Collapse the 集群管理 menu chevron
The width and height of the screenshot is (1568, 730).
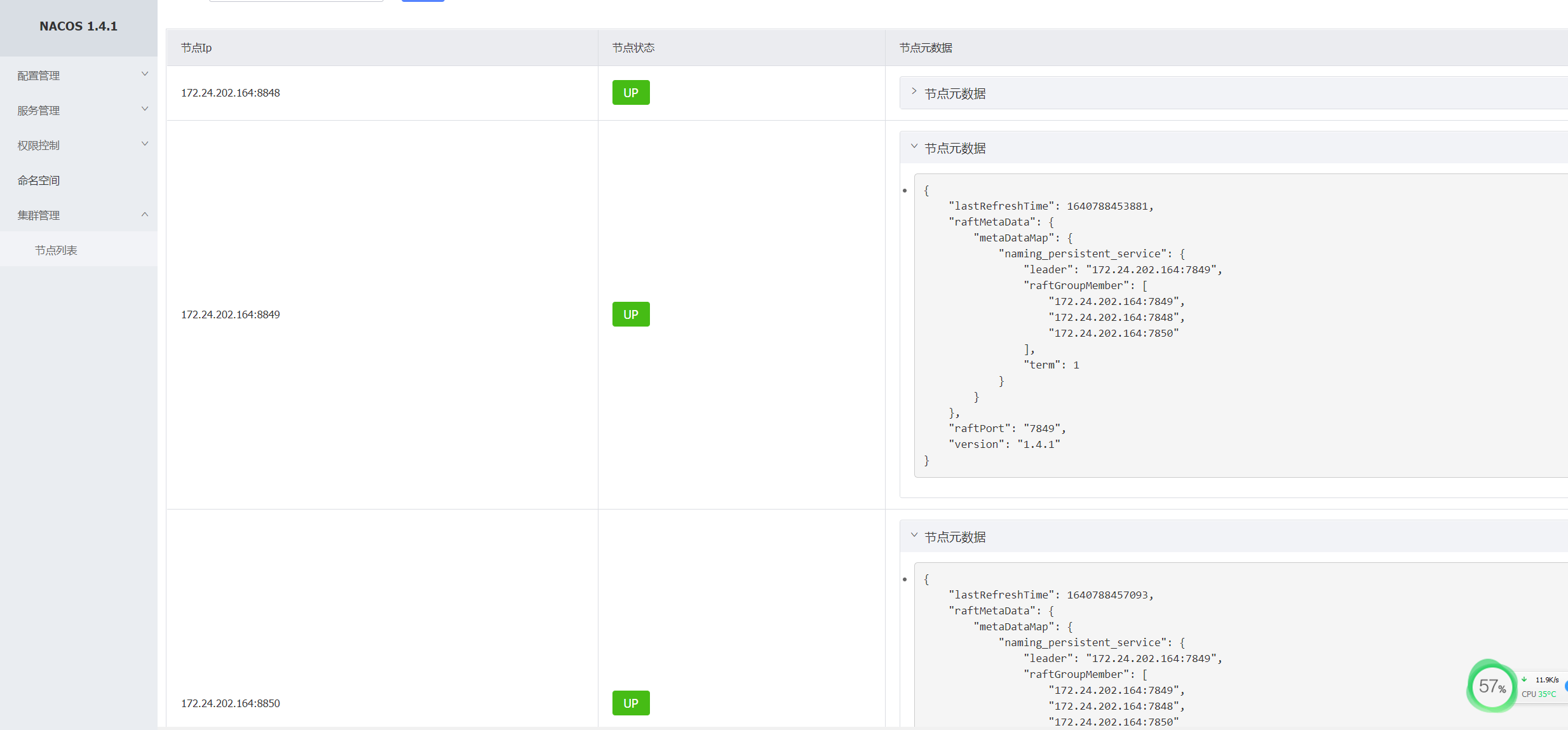pyautogui.click(x=144, y=215)
